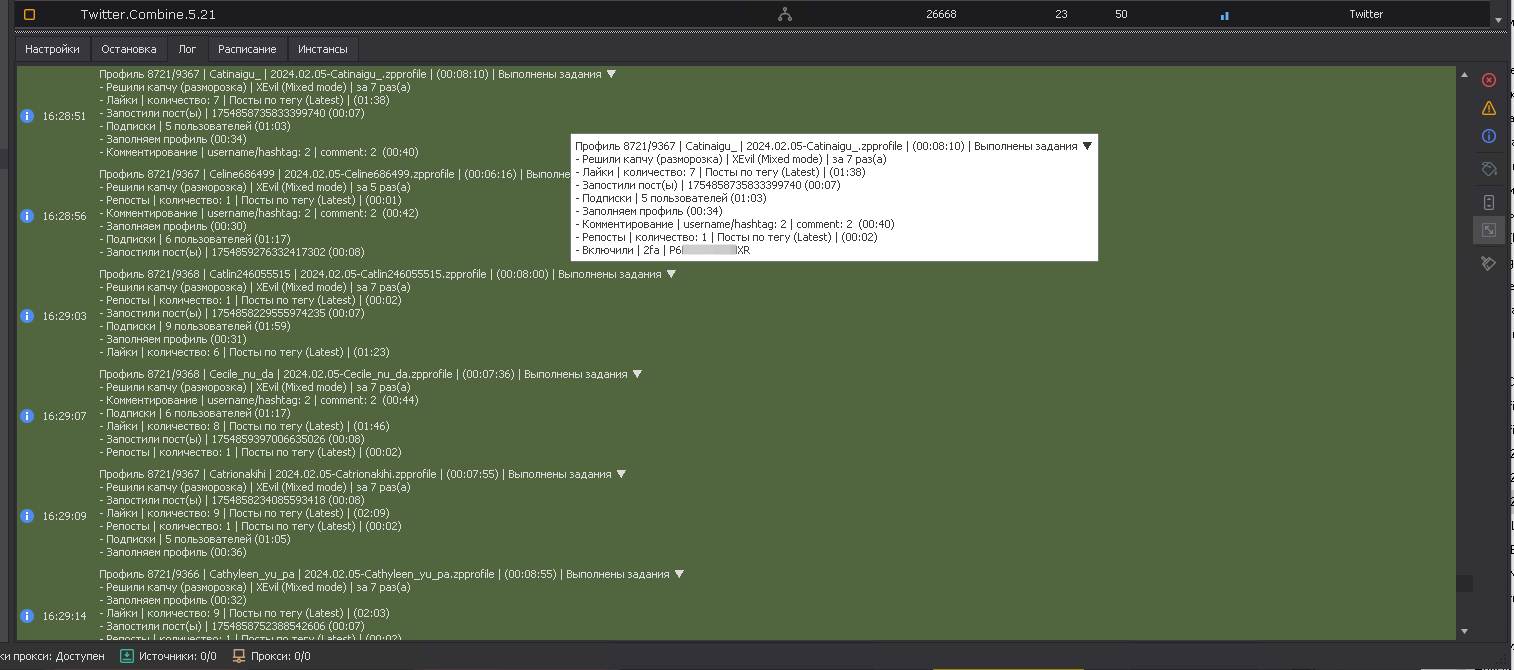Switch to the Остановка tab
Image resolution: width=1514 pixels, height=670 pixels.
click(129, 49)
